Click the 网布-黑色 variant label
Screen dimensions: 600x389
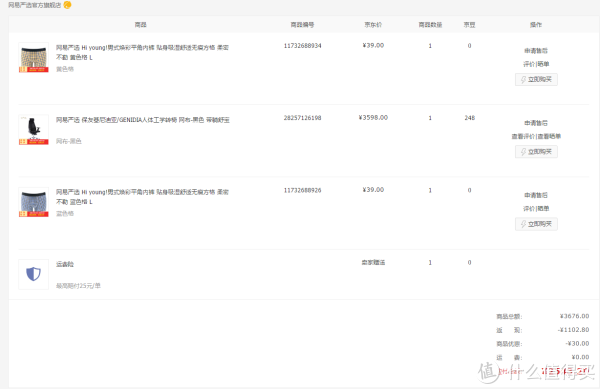pos(68,141)
